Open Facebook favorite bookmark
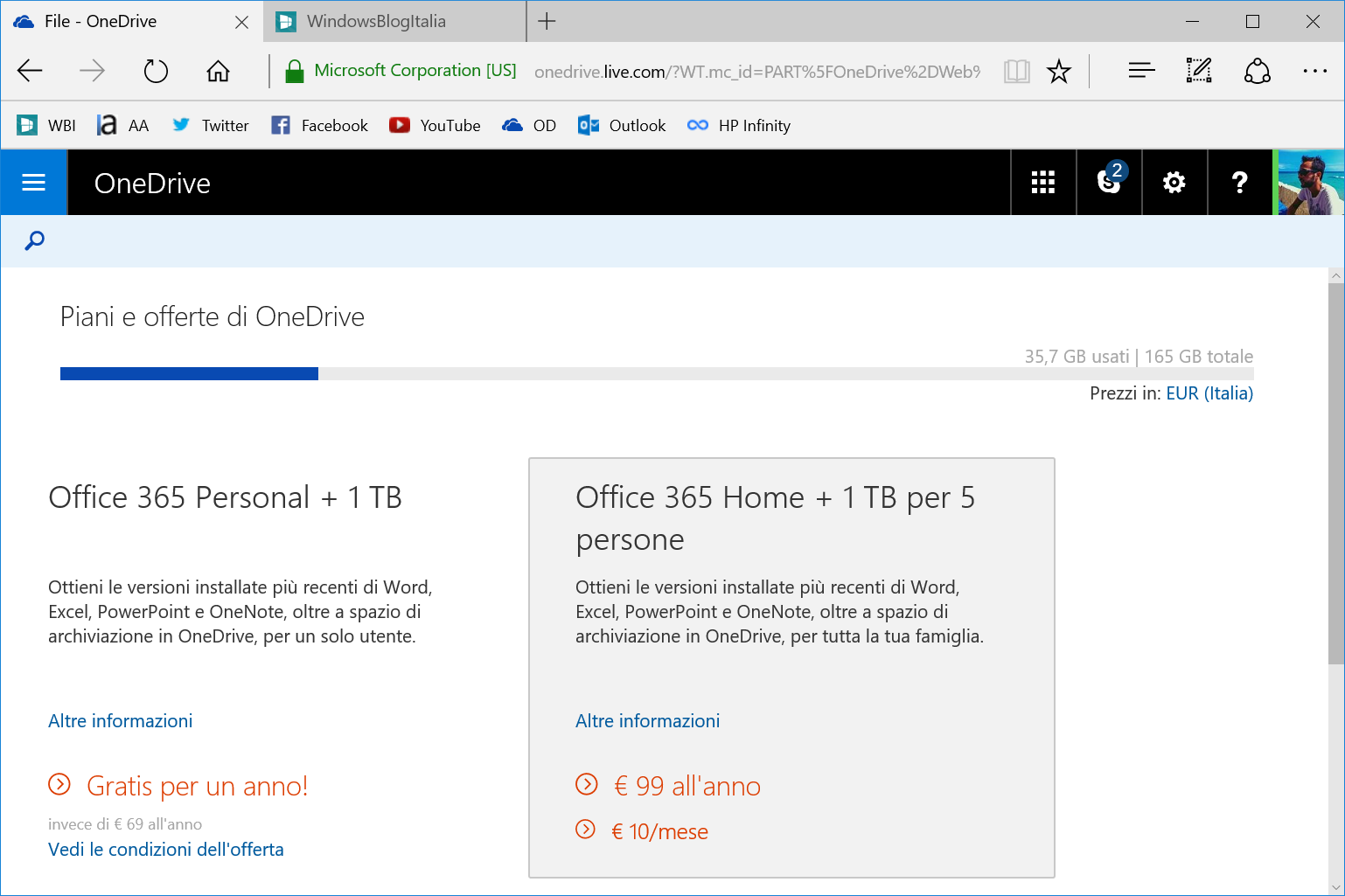The width and height of the screenshot is (1345, 896). (320, 126)
